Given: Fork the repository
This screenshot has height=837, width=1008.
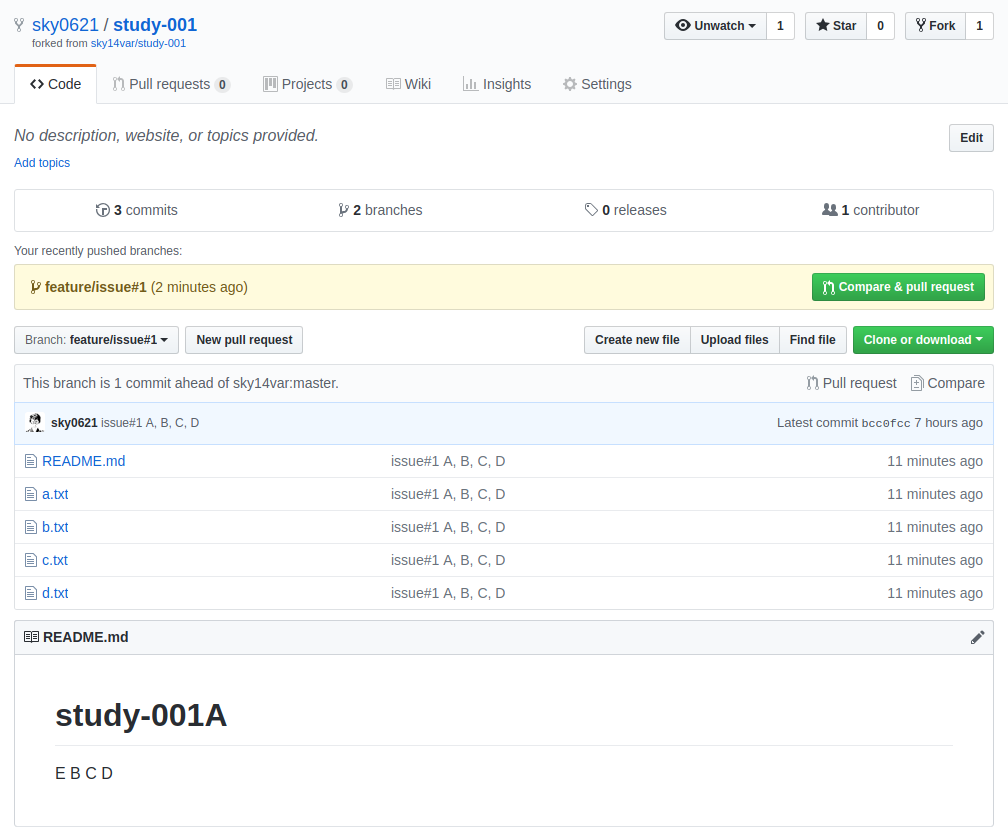Looking at the screenshot, I should click(x=935, y=26).
